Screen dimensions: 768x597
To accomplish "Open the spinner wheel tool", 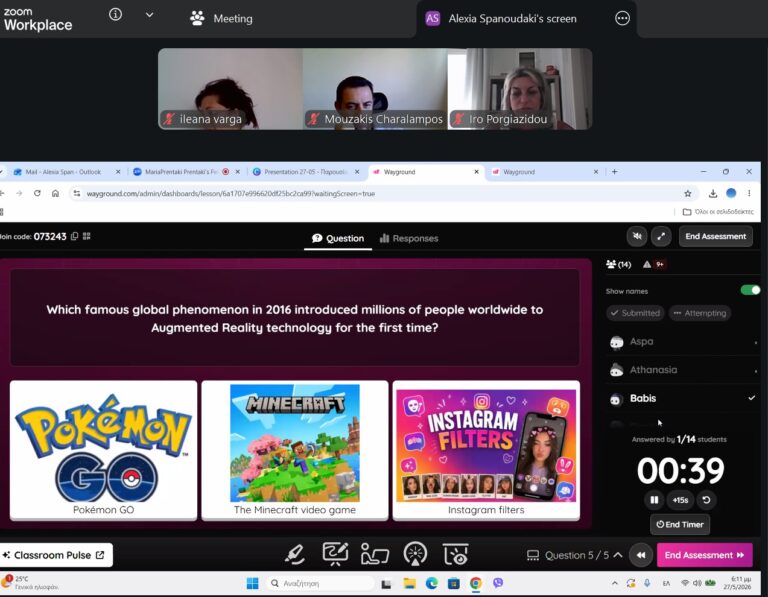I will 415,554.
